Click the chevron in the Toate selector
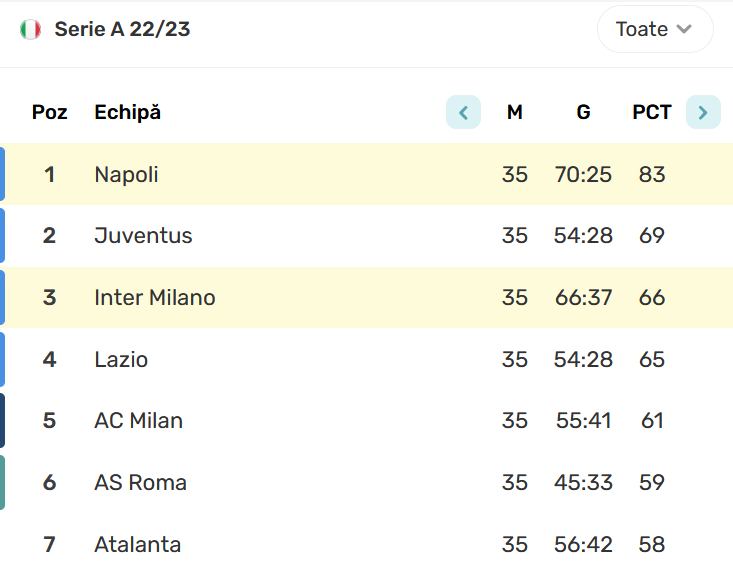The height and width of the screenshot is (583, 733). [x=684, y=29]
